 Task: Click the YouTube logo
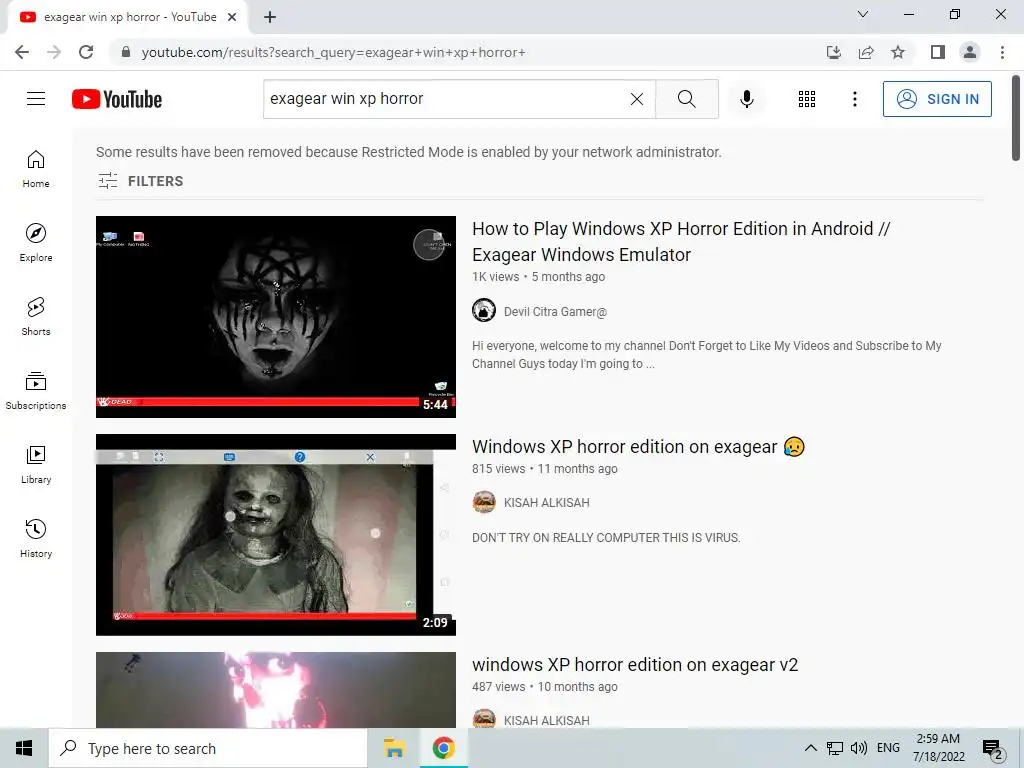click(117, 99)
